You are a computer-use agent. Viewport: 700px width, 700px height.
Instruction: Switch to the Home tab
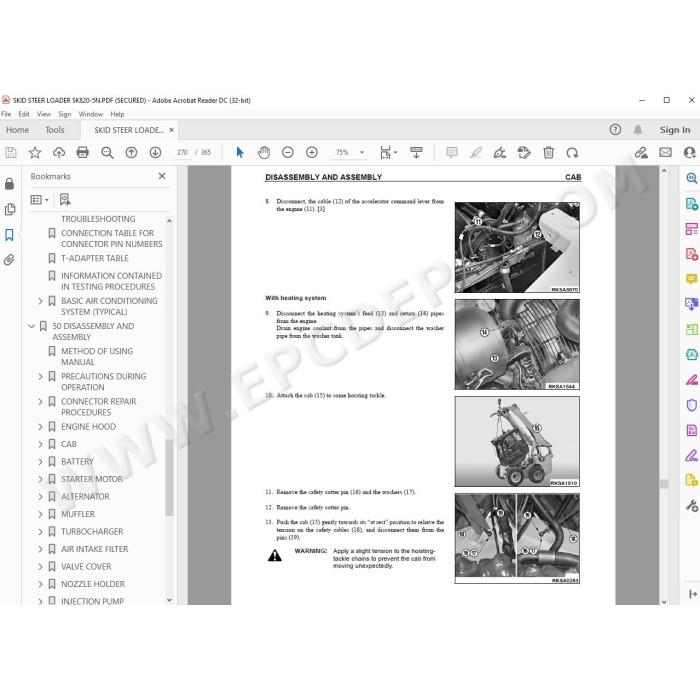17,130
